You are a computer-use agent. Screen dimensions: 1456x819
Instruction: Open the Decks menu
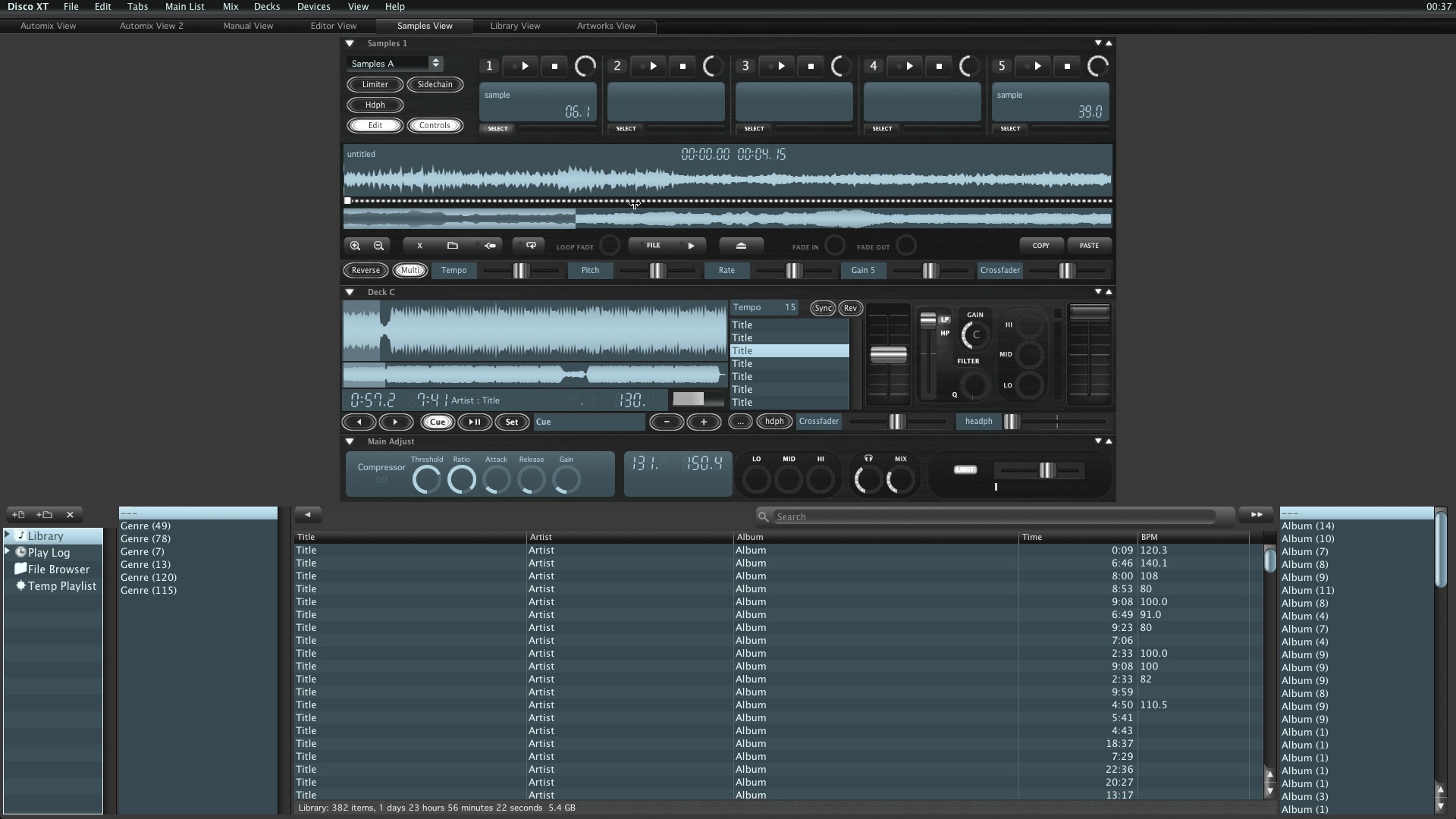pyautogui.click(x=266, y=6)
